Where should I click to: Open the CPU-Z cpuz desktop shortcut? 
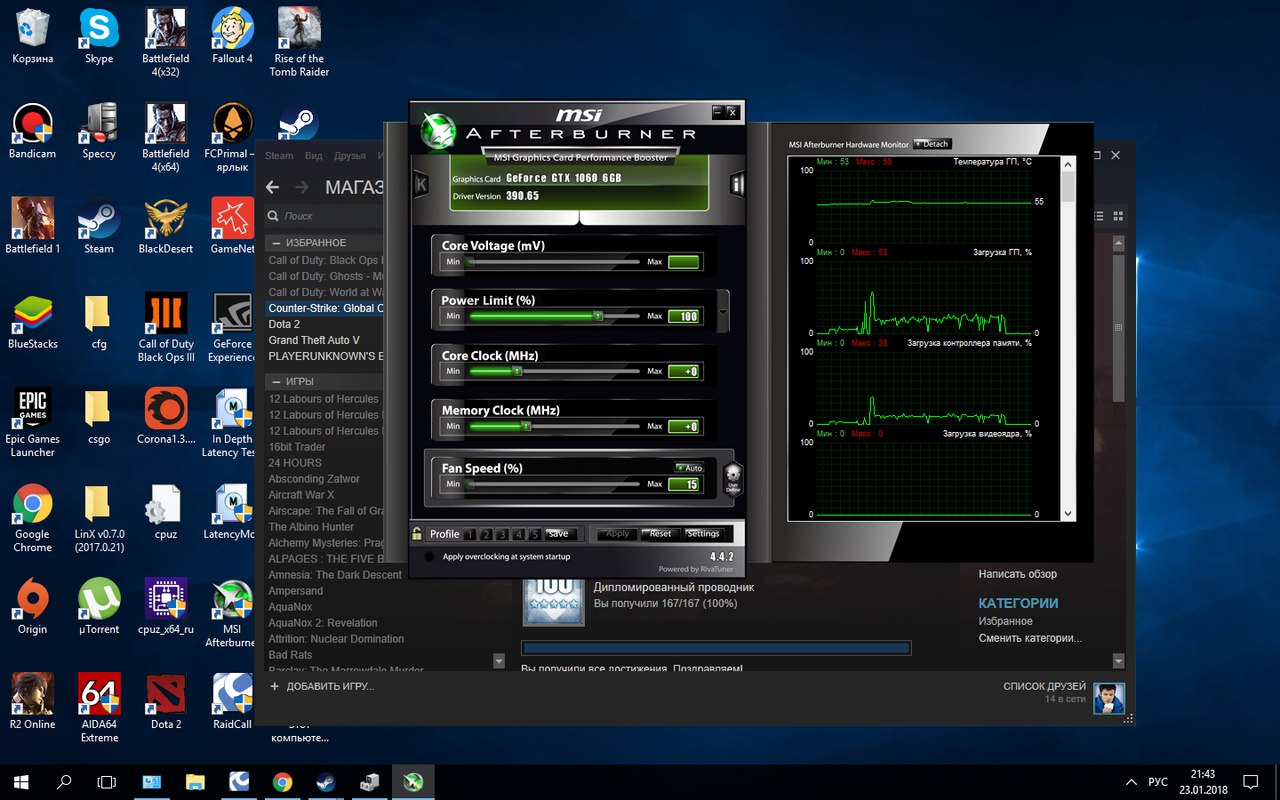click(x=166, y=510)
